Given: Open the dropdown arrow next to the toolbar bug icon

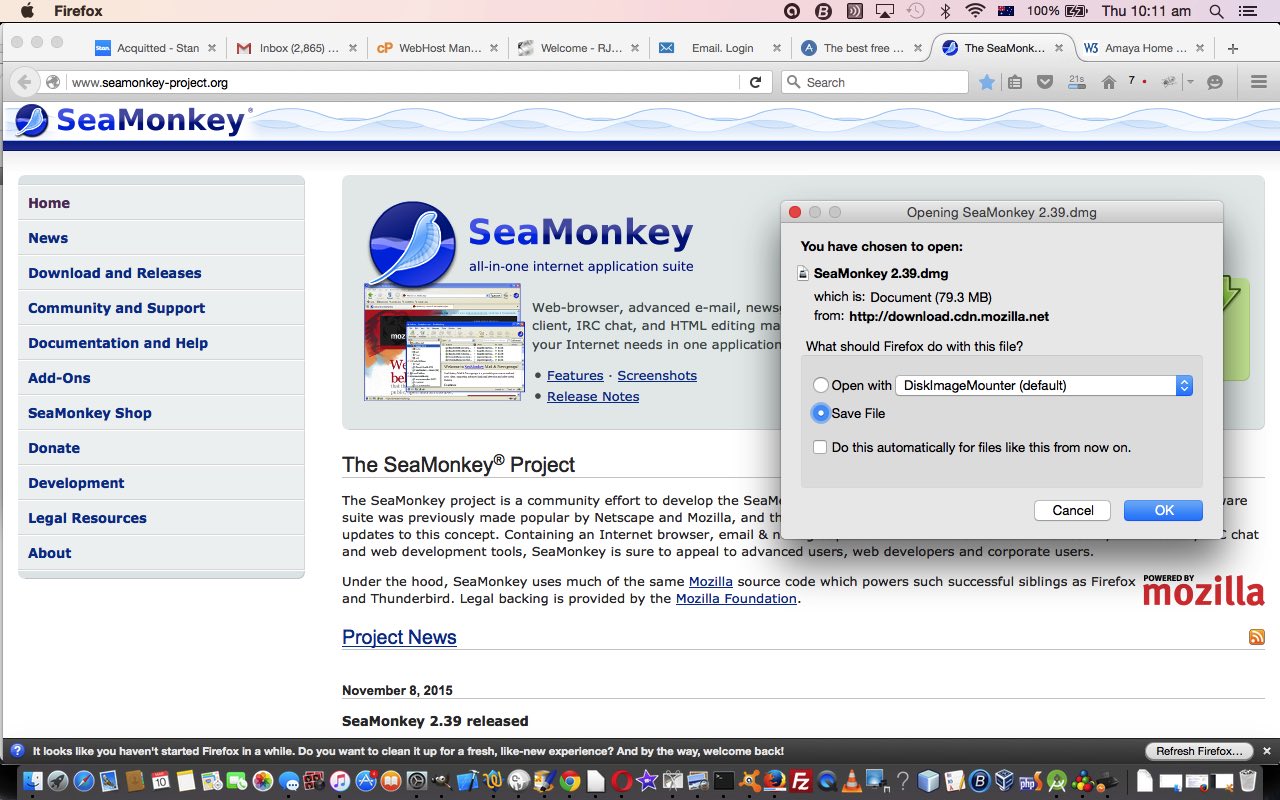Looking at the screenshot, I should pos(1190,82).
